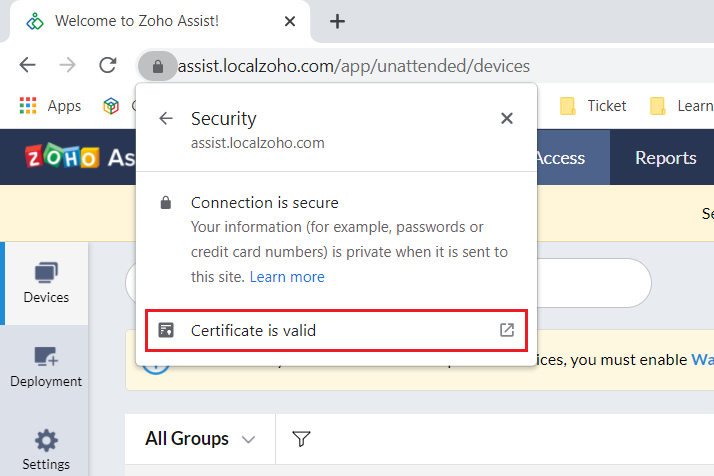
Task: Open a new browser tab with plus icon
Action: coord(337,21)
